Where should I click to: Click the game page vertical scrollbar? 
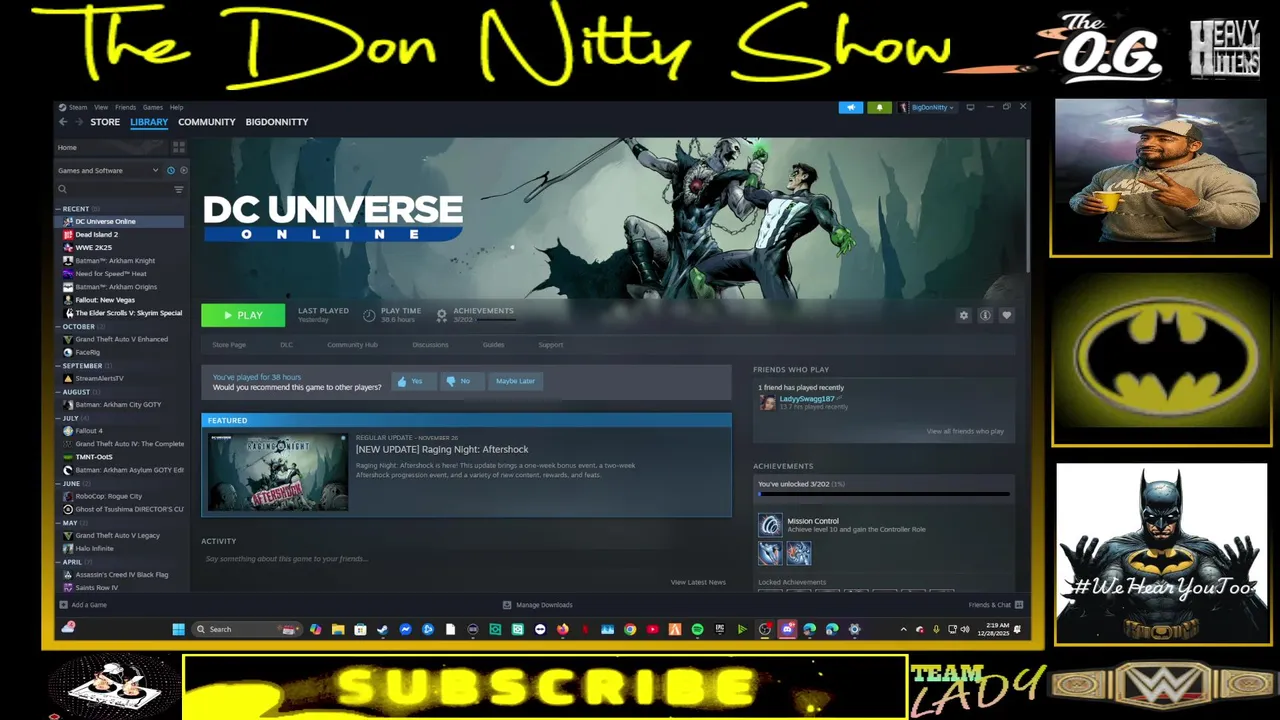pos(1026,205)
